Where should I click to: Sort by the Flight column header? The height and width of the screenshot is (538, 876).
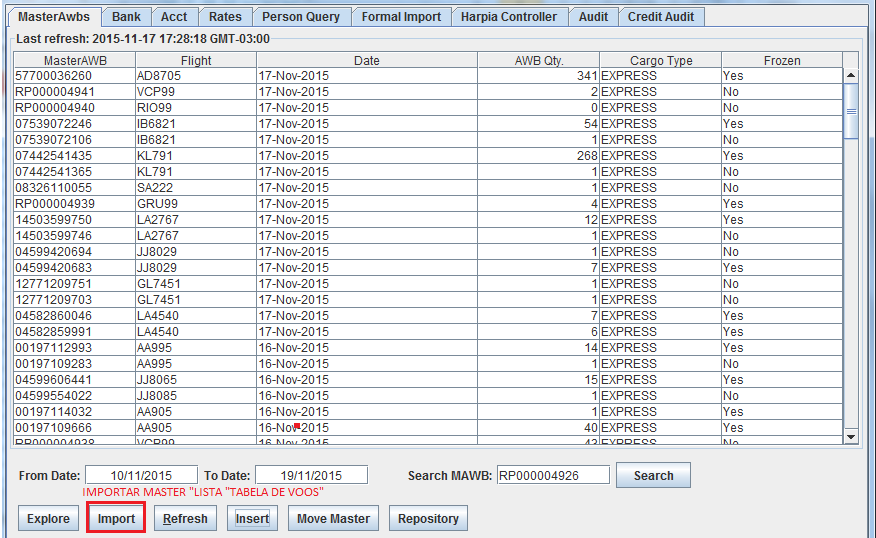pyautogui.click(x=196, y=60)
